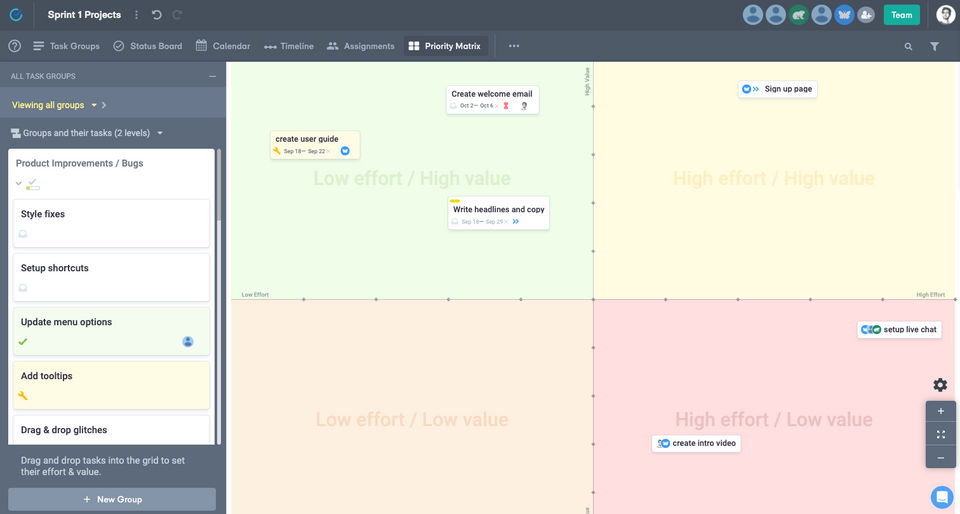This screenshot has width=960, height=514.
Task: Click the Sprint 1 Projects title
Action: click(84, 15)
